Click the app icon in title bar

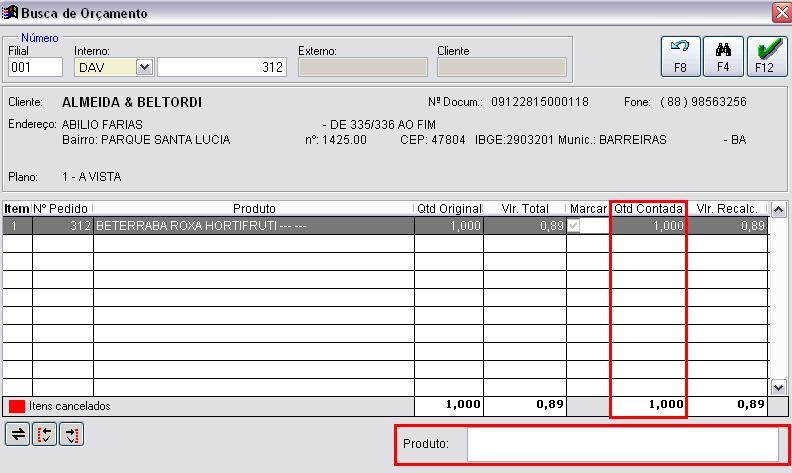[11, 13]
